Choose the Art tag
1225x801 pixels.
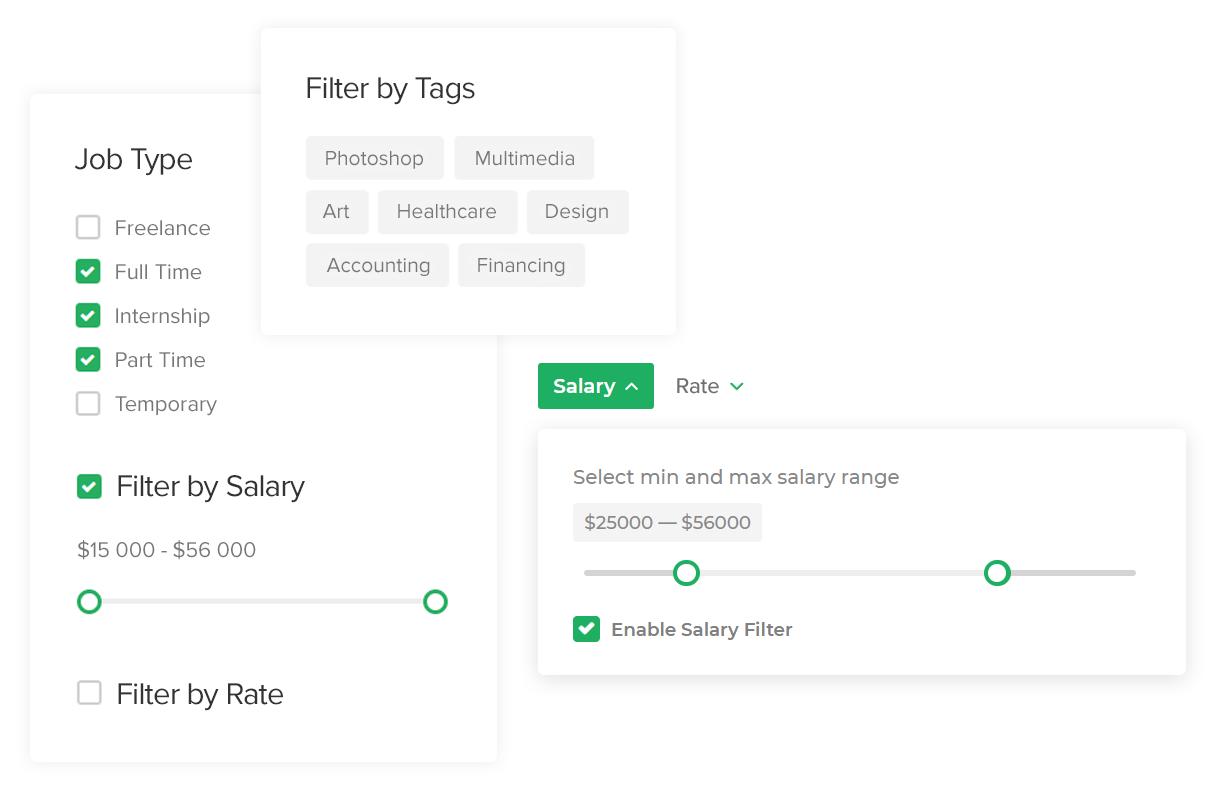(336, 212)
